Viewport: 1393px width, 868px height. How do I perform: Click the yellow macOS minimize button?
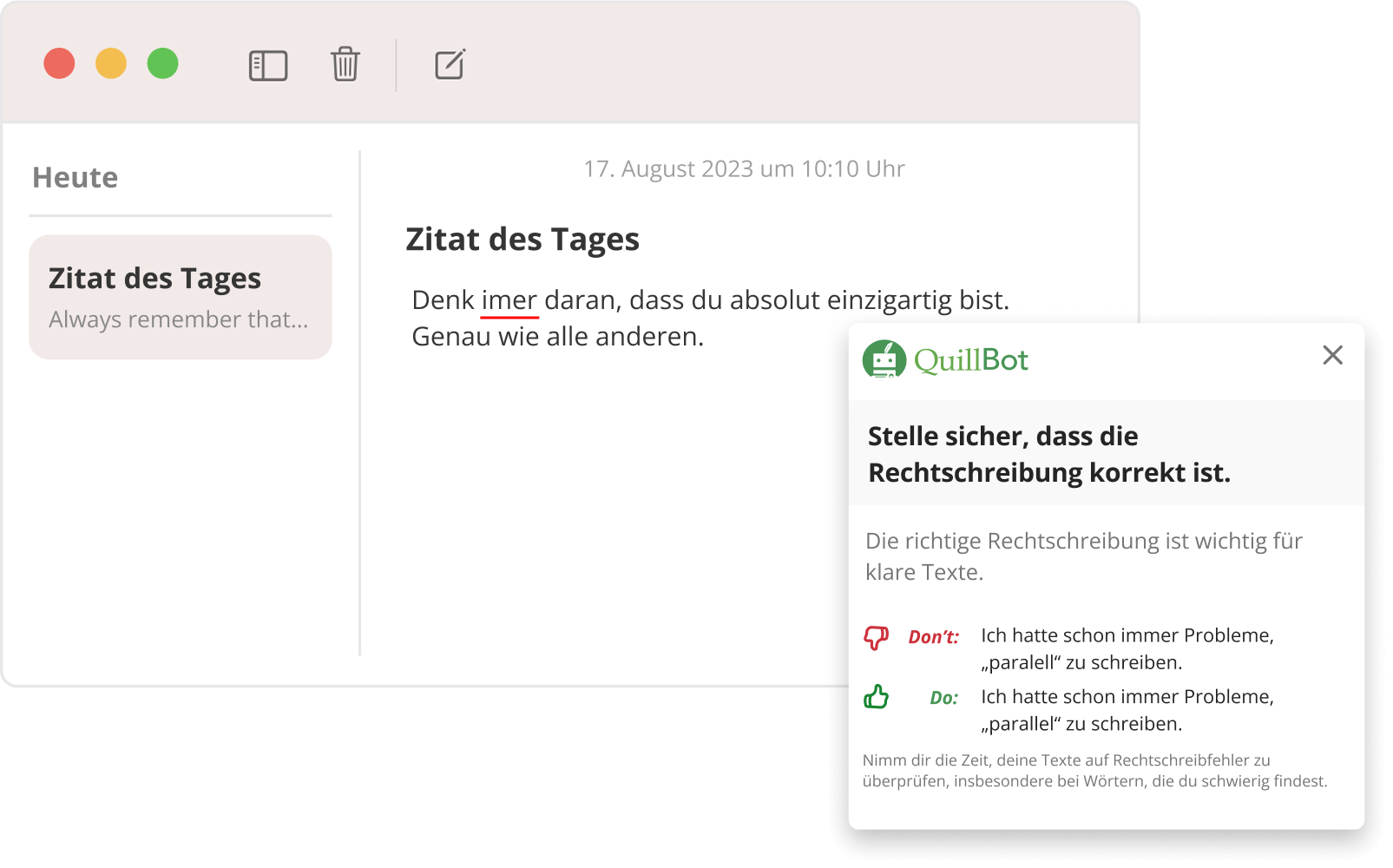click(110, 63)
